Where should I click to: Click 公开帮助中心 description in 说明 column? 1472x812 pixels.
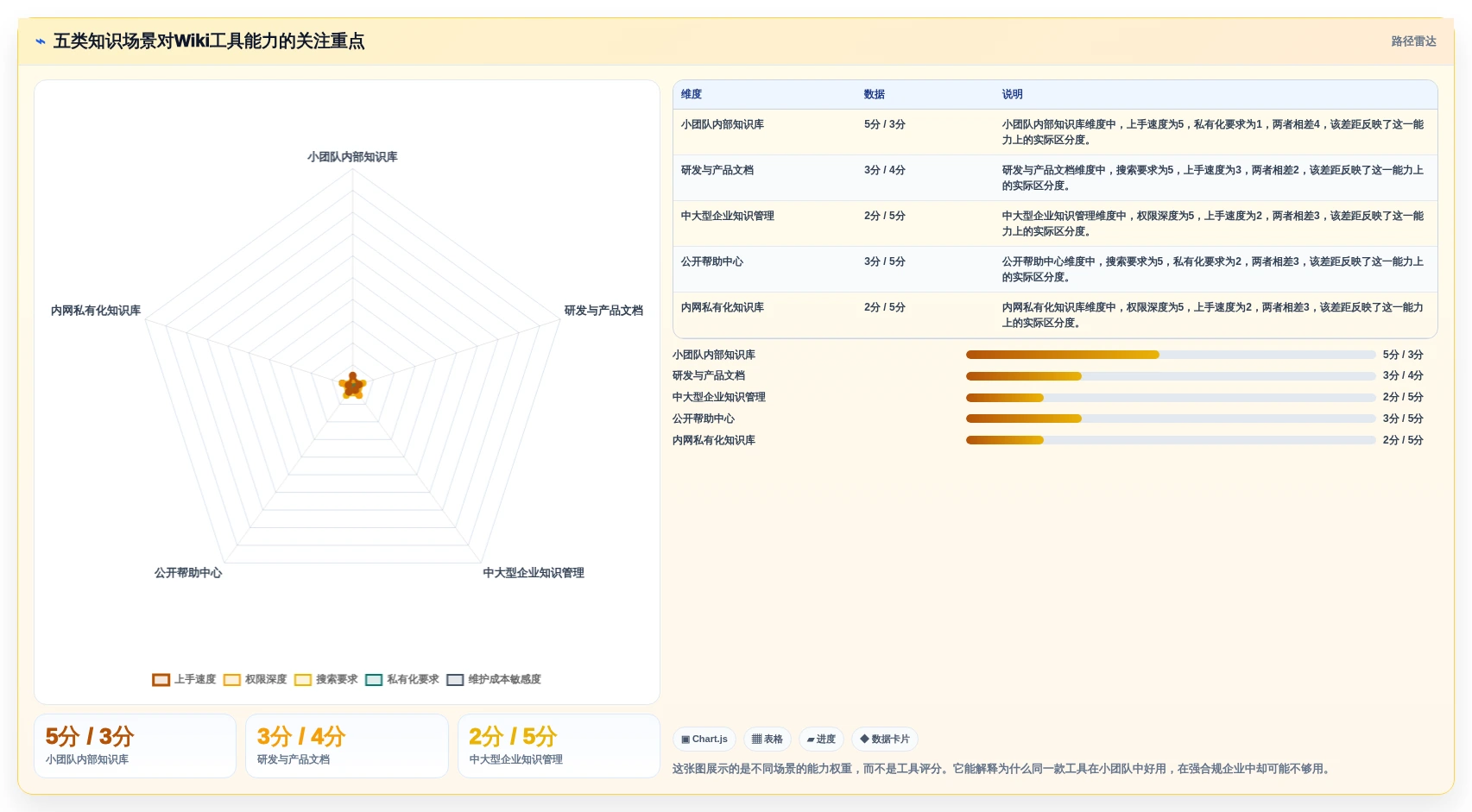(1213, 269)
